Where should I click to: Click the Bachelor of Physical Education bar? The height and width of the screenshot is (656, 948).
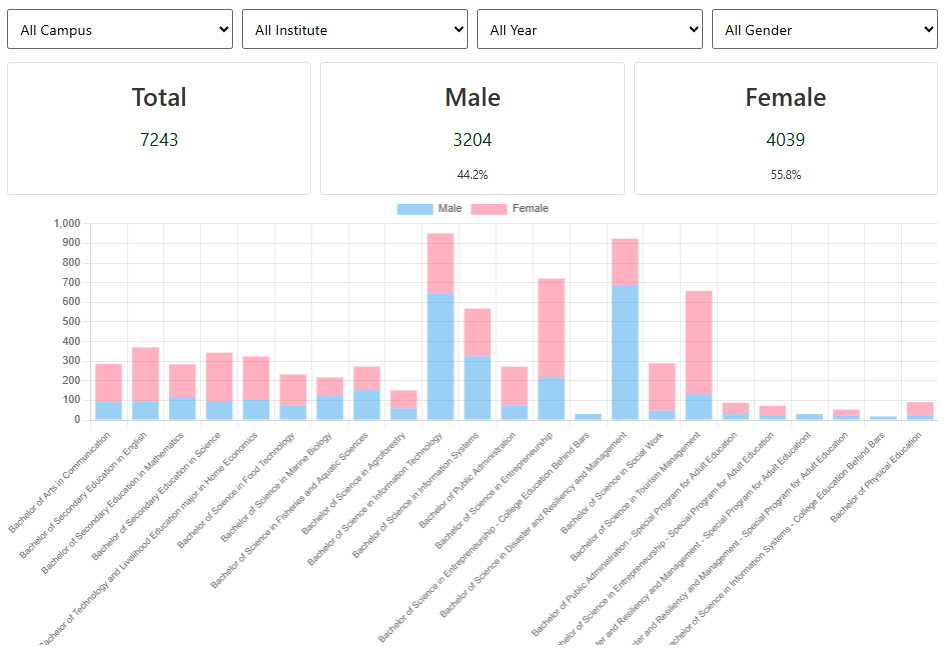[x=920, y=409]
